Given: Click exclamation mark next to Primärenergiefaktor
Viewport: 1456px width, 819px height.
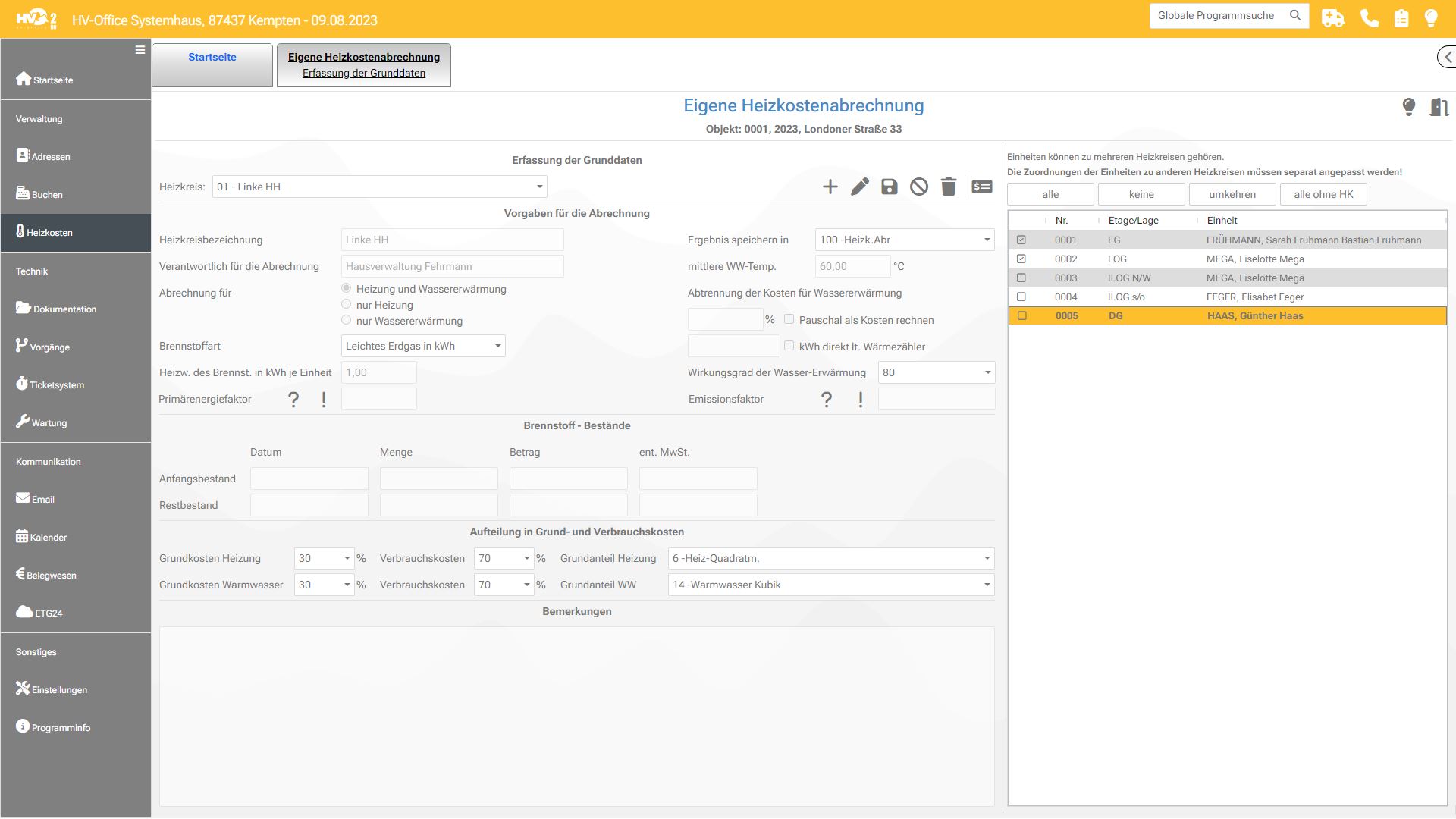Looking at the screenshot, I should (x=324, y=399).
